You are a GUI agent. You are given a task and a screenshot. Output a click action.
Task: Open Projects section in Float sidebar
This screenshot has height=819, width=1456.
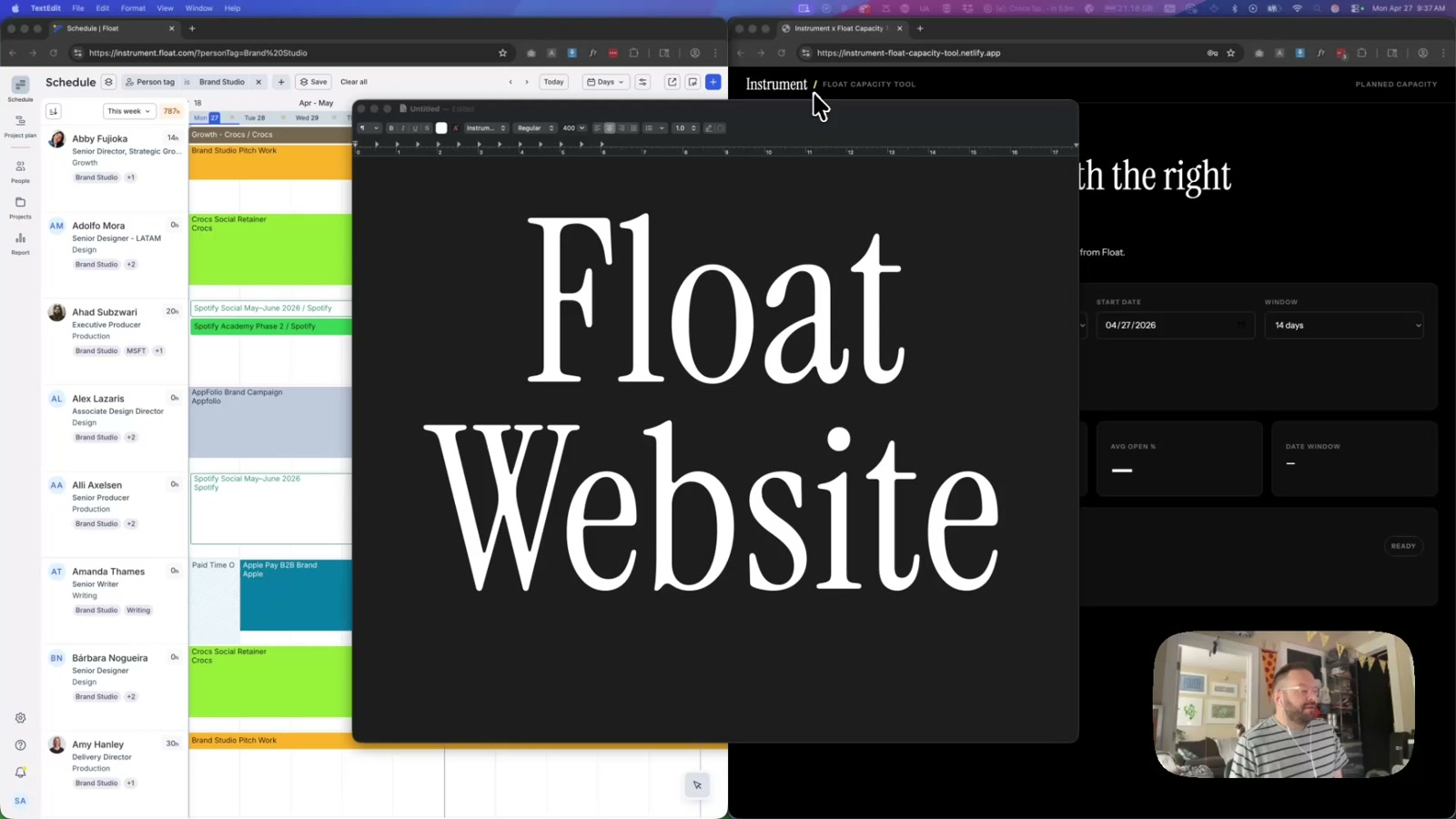[20, 207]
